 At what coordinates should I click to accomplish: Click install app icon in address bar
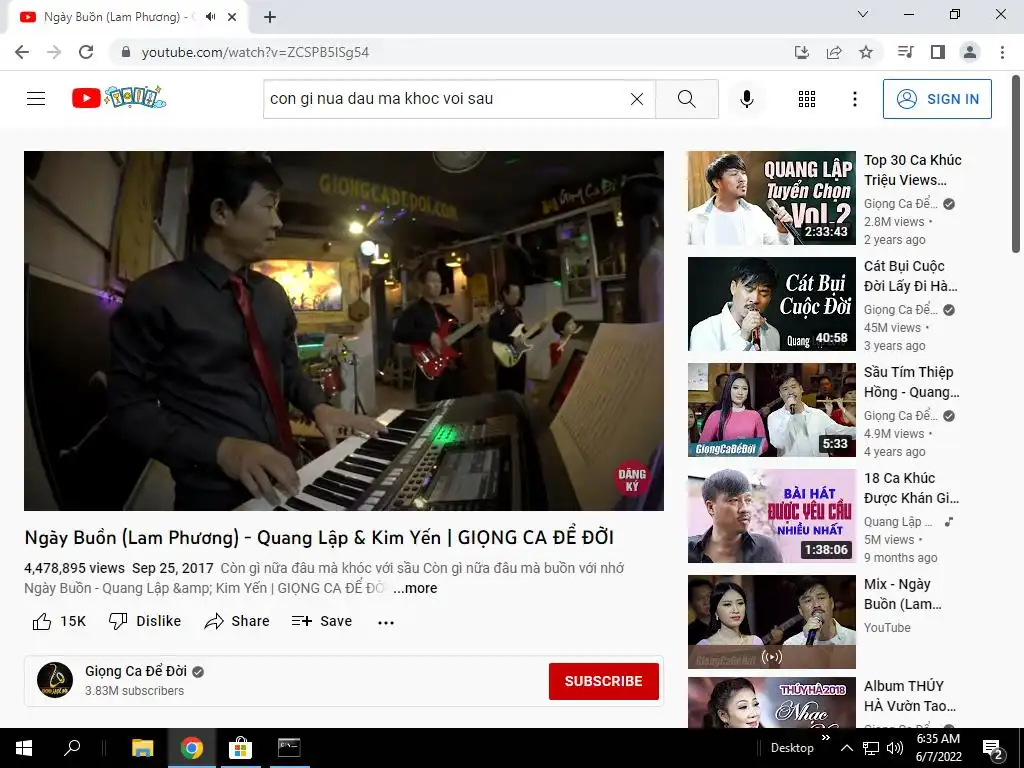point(801,52)
